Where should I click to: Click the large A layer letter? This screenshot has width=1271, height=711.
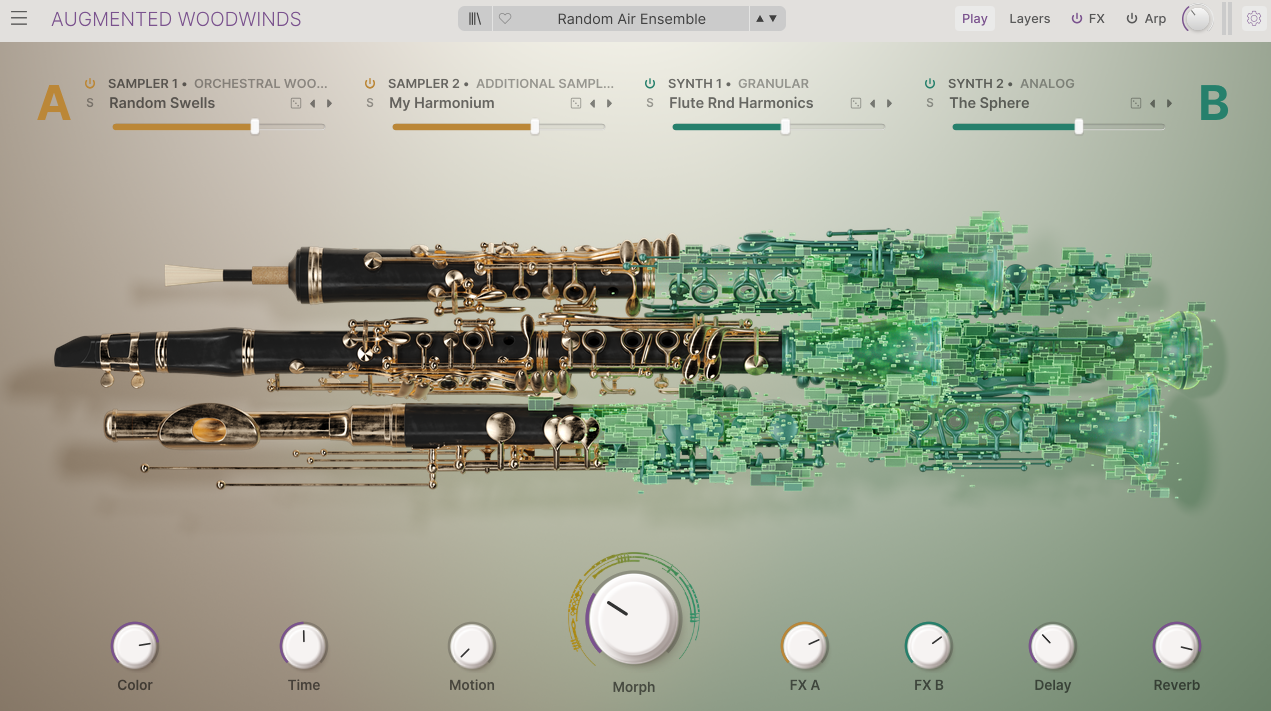[x=54, y=103]
